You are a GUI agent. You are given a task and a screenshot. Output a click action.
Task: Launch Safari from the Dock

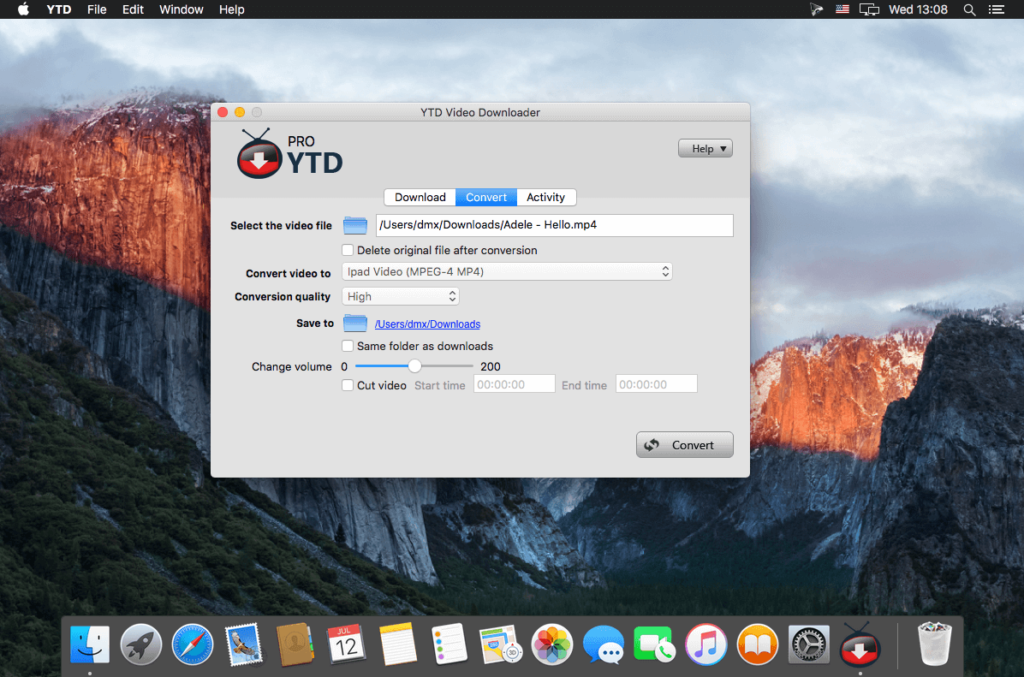click(x=193, y=644)
